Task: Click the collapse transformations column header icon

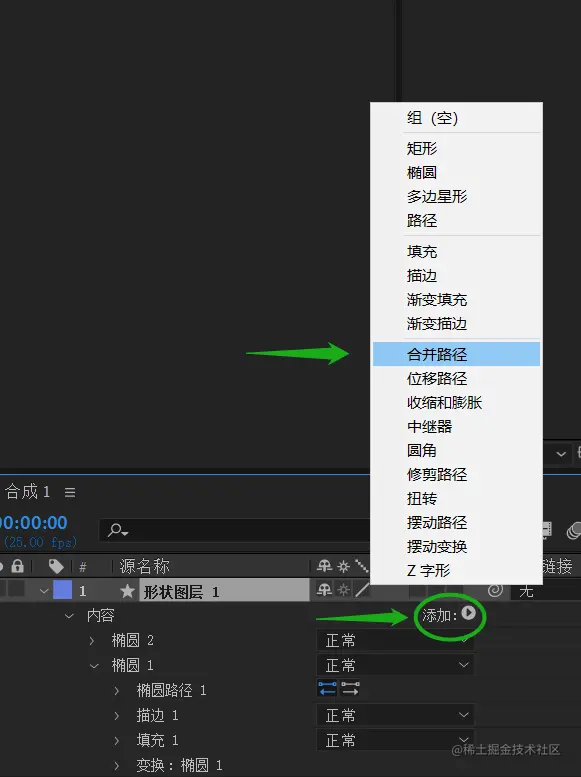Action: [x=343, y=566]
